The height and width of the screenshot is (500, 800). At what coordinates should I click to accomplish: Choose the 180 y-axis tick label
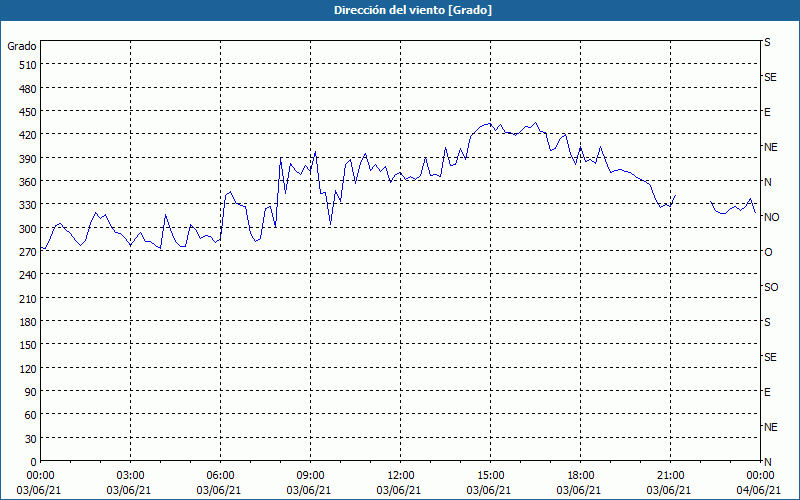(x=28, y=322)
